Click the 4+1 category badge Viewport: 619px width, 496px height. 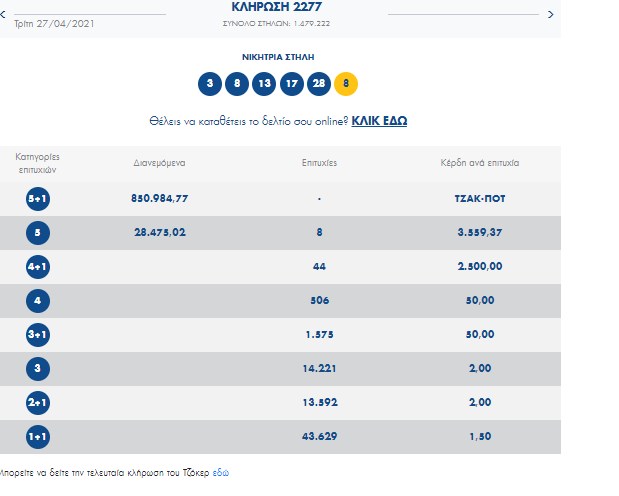(x=39, y=267)
